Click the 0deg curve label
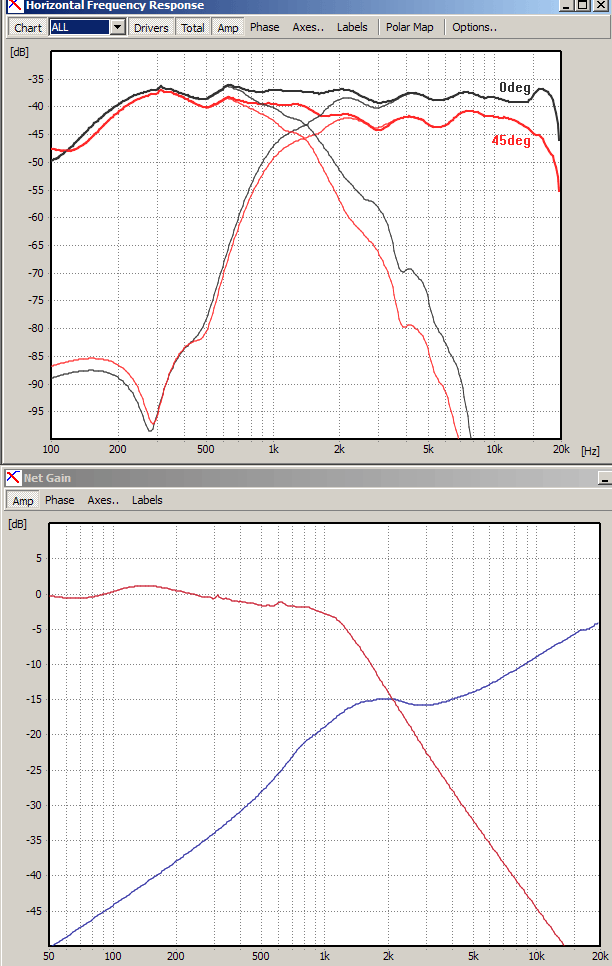 (515, 87)
